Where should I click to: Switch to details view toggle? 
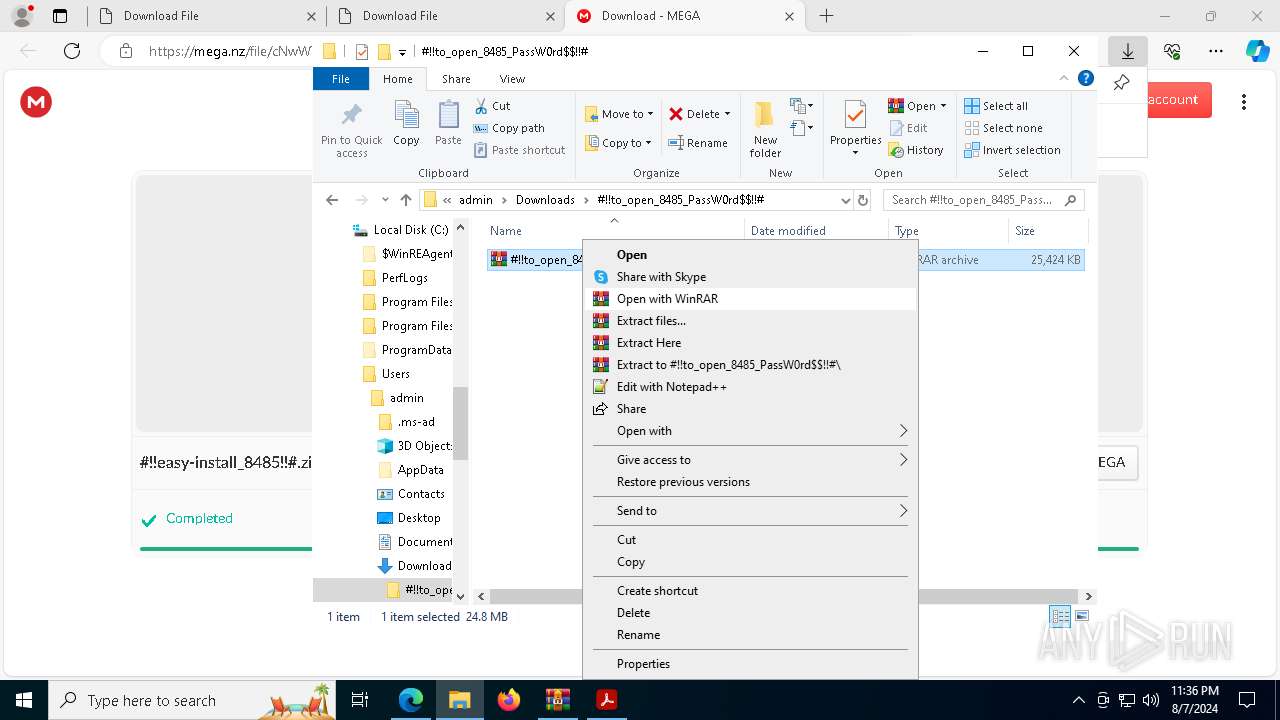click(x=1060, y=616)
